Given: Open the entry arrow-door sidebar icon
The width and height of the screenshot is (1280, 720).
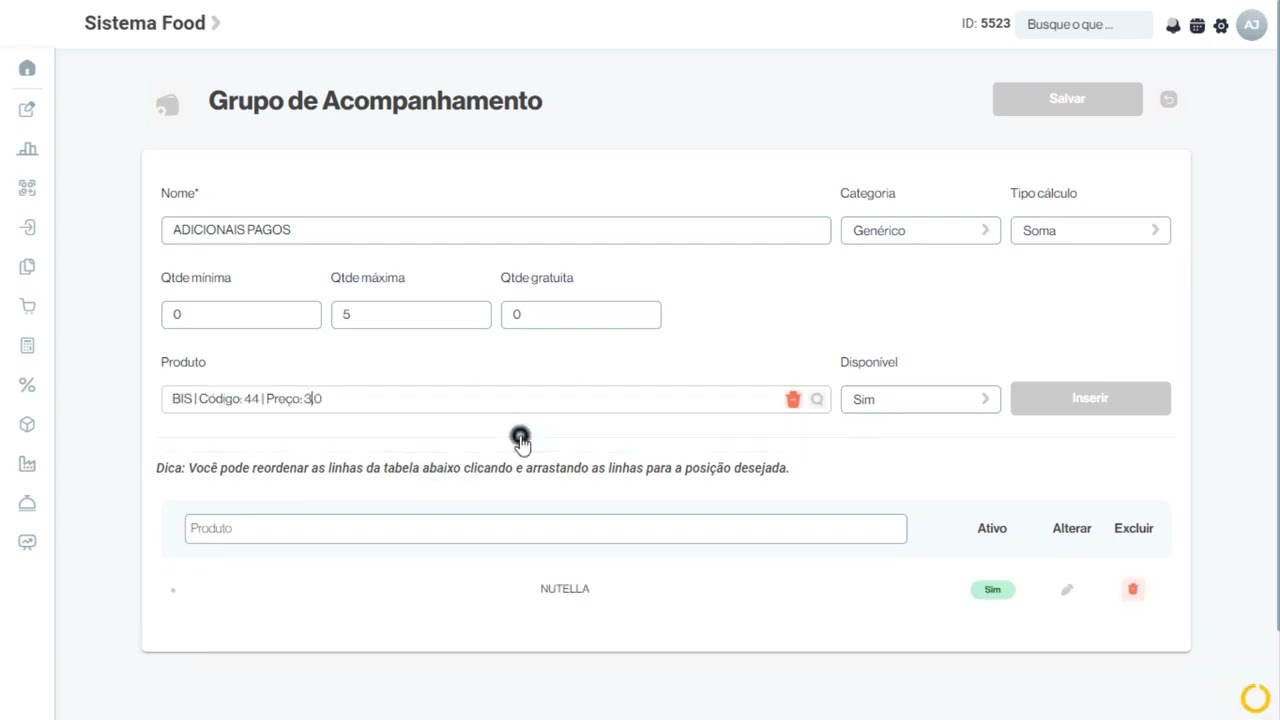Looking at the screenshot, I should 27,227.
